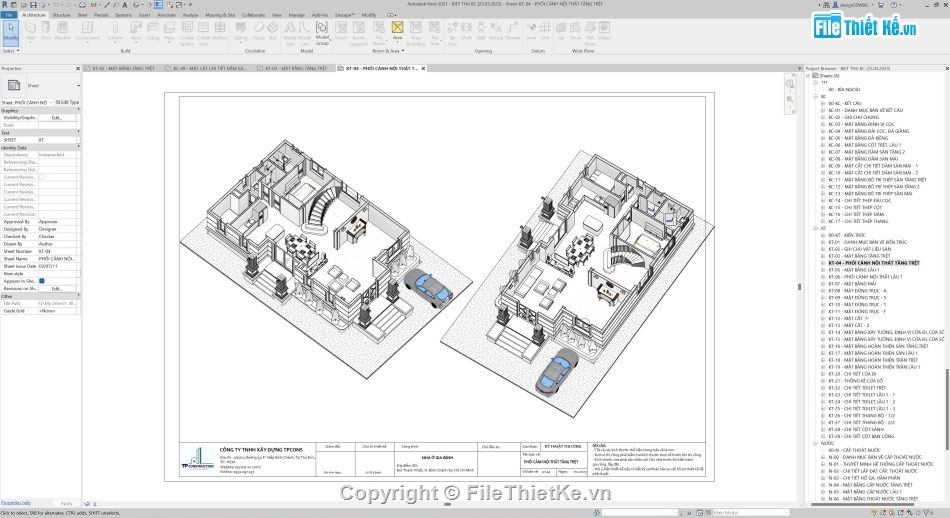Select KC-01 - DANH MỤC BẢN VẼ KẾT CẤU sheet
The height and width of the screenshot is (518, 950).
tap(866, 110)
